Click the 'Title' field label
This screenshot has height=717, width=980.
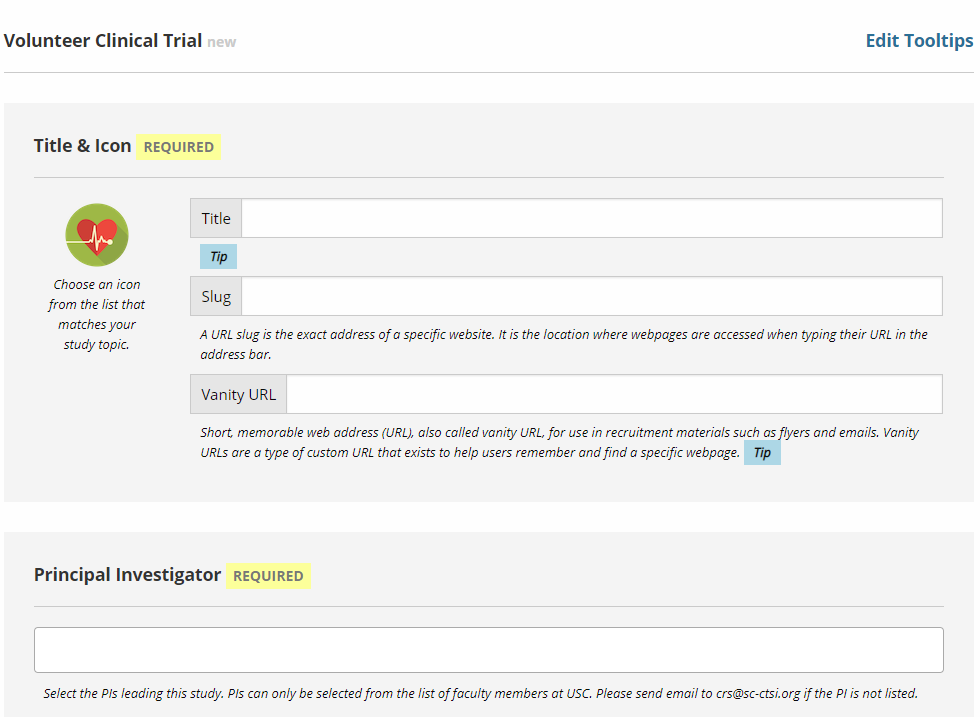tap(215, 217)
